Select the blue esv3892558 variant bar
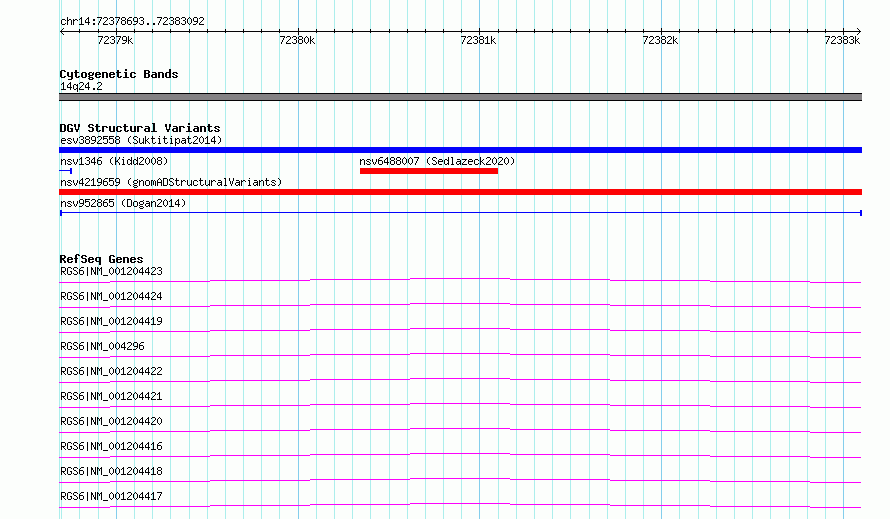 [x=460, y=150]
